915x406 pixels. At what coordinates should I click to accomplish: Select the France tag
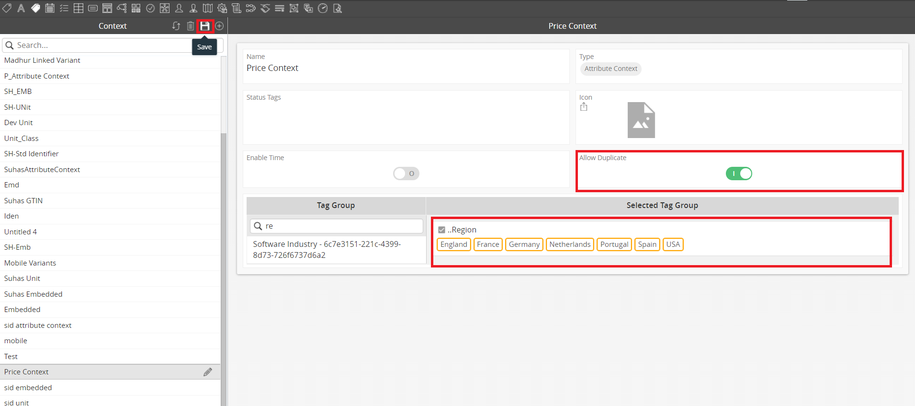click(488, 244)
